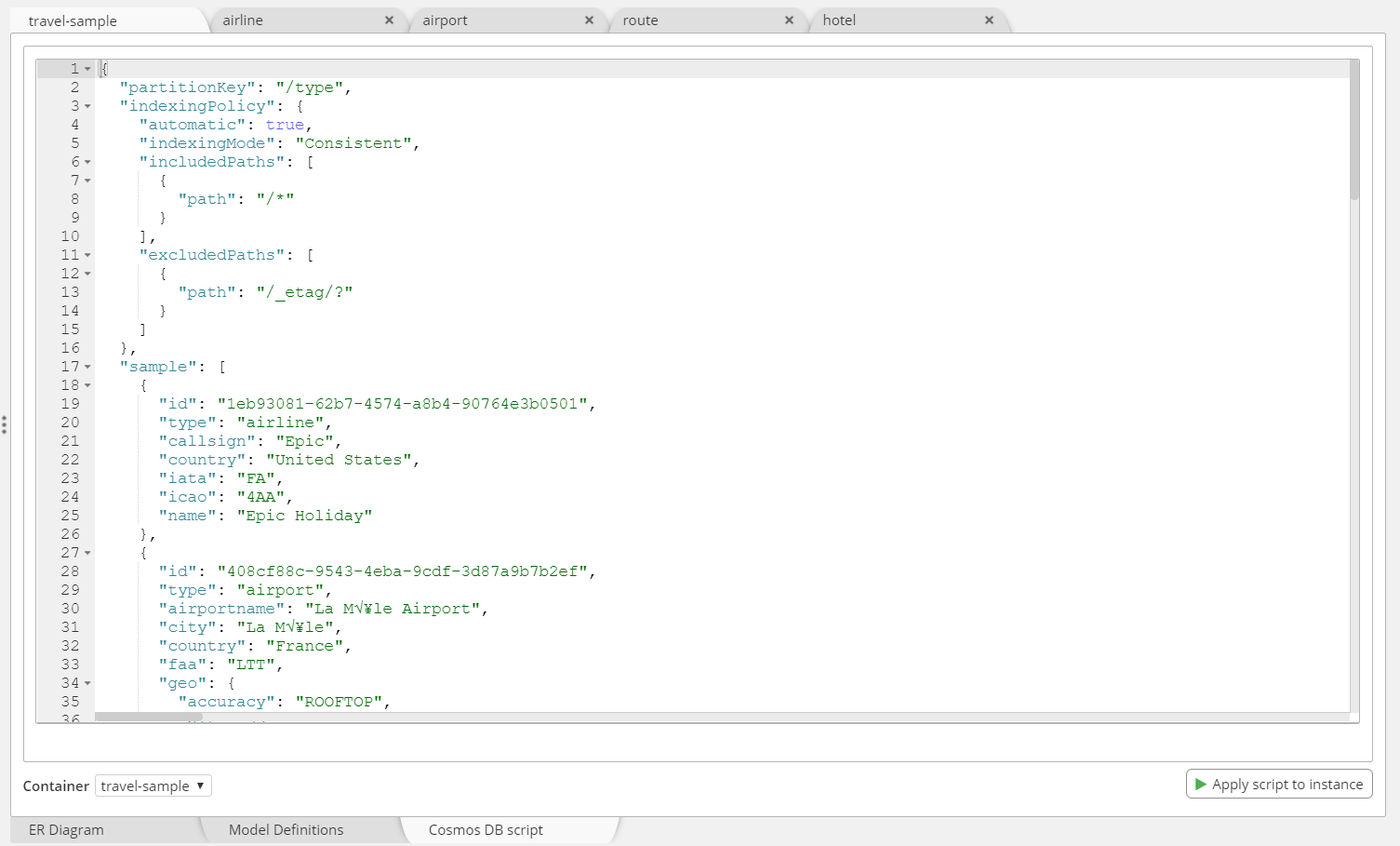The height and width of the screenshot is (846, 1400).
Task: Click the "ROOFTOP" accuracy value
Action: [x=339, y=702]
